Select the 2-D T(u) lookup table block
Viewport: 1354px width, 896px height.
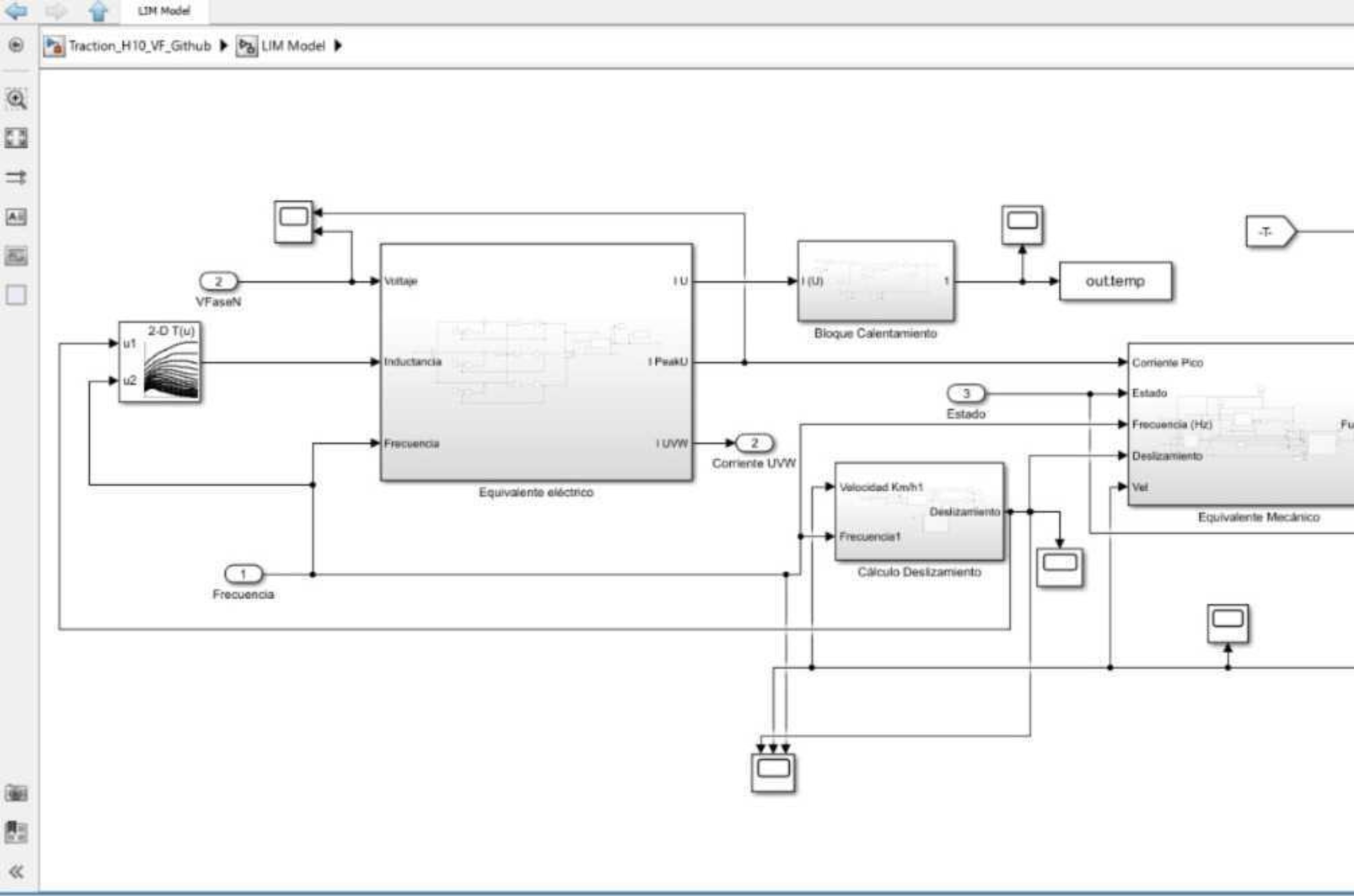159,362
